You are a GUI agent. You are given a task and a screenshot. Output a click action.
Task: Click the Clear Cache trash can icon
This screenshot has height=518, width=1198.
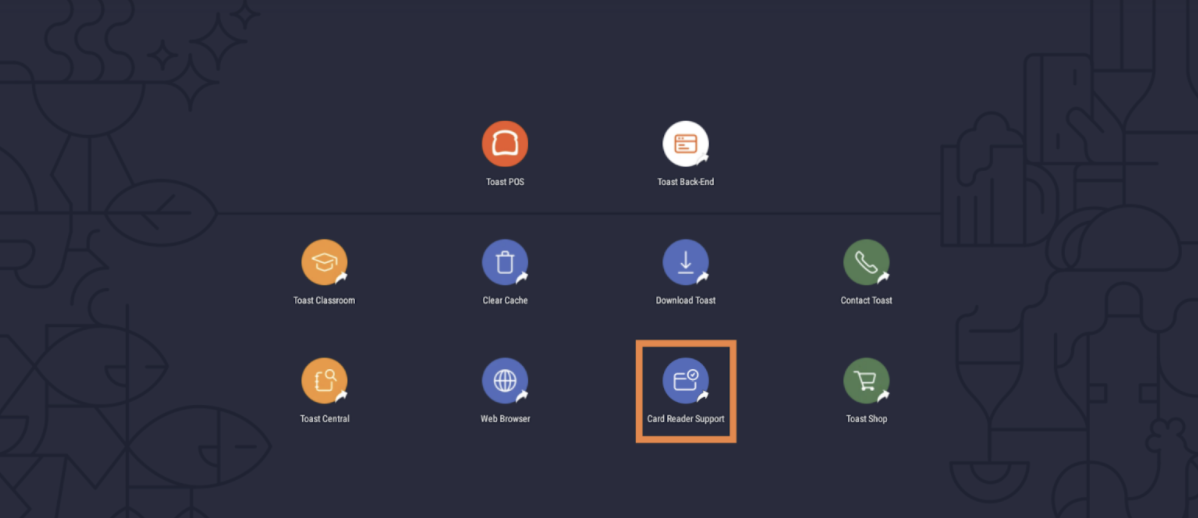pos(505,263)
